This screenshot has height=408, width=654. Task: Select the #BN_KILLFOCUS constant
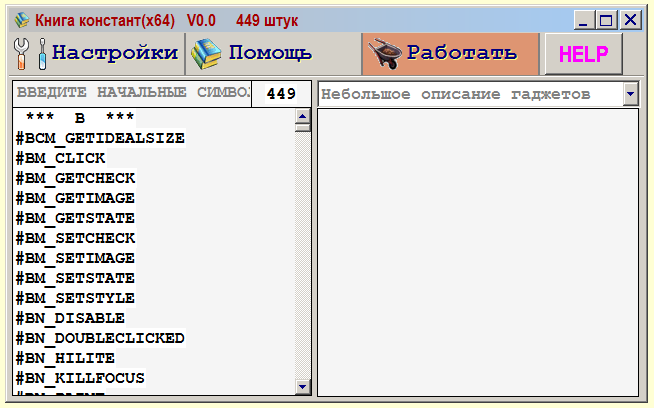80,378
